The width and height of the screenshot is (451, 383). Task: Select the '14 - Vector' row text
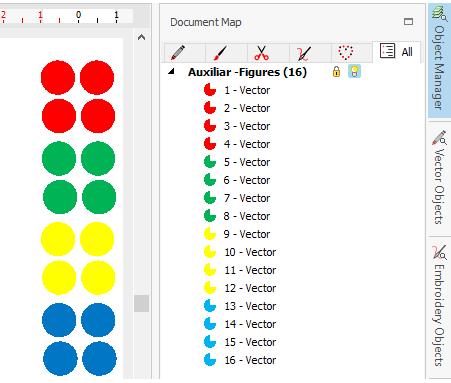click(250, 324)
